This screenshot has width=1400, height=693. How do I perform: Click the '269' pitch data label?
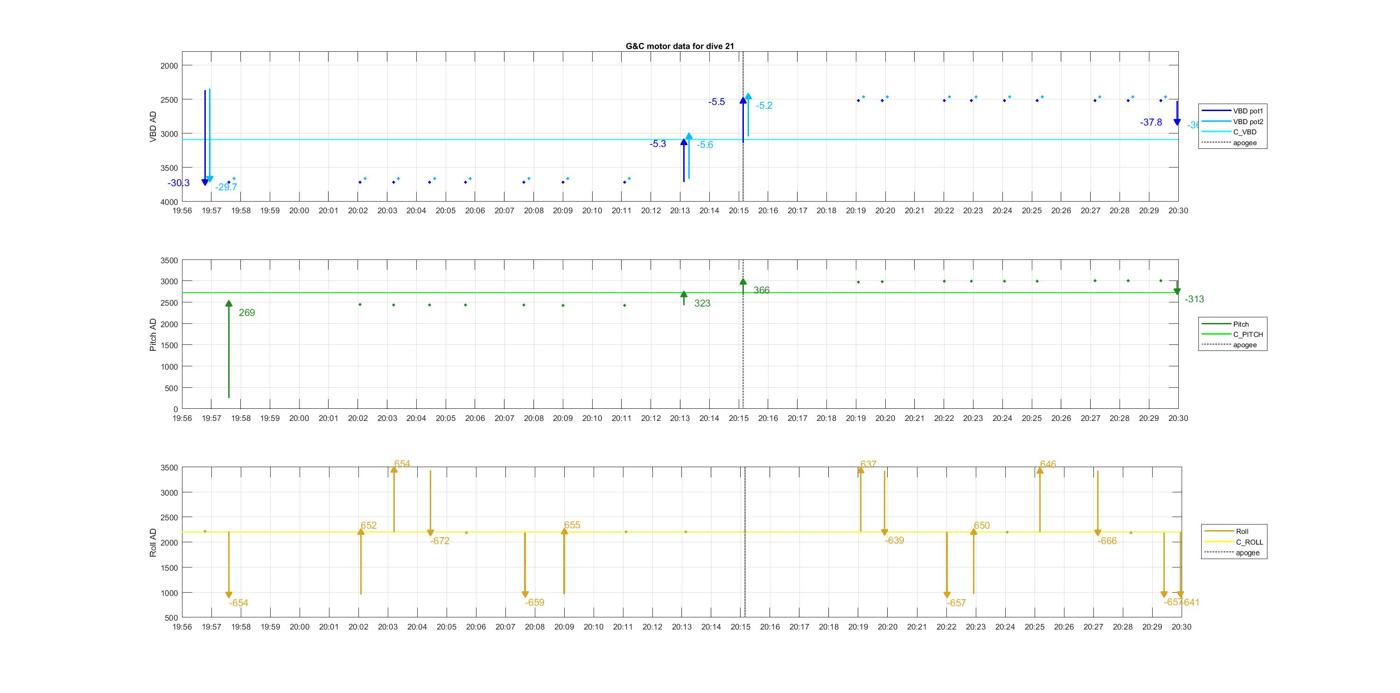click(x=247, y=313)
